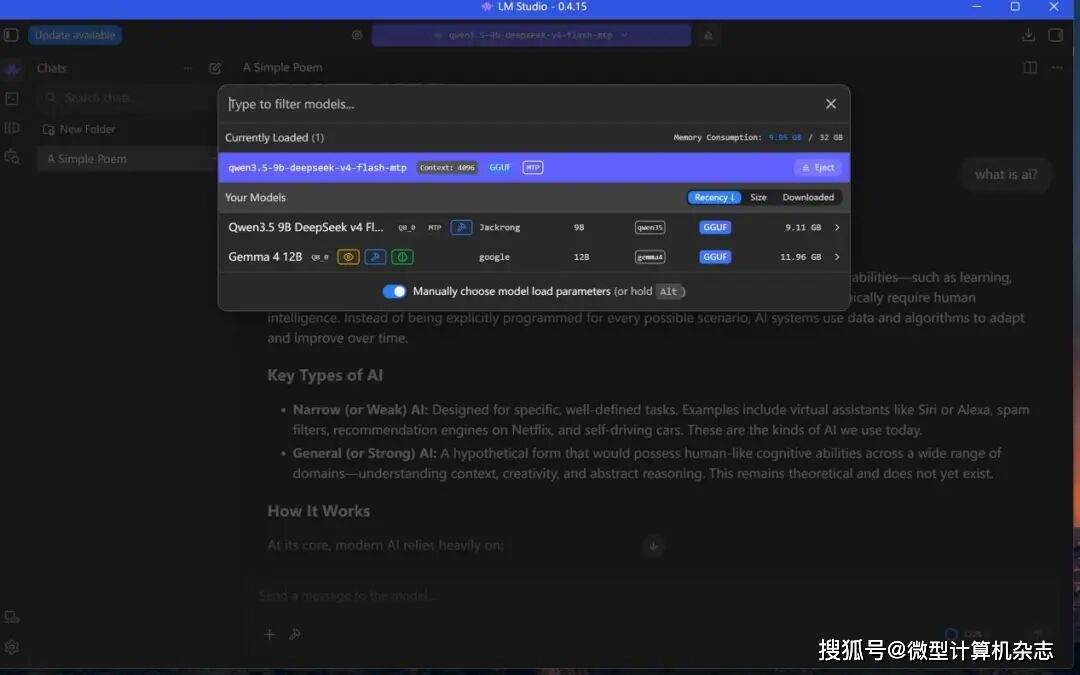The height and width of the screenshot is (675, 1080).
Task: Open the app Settings gear icon
Action: (x=12, y=647)
